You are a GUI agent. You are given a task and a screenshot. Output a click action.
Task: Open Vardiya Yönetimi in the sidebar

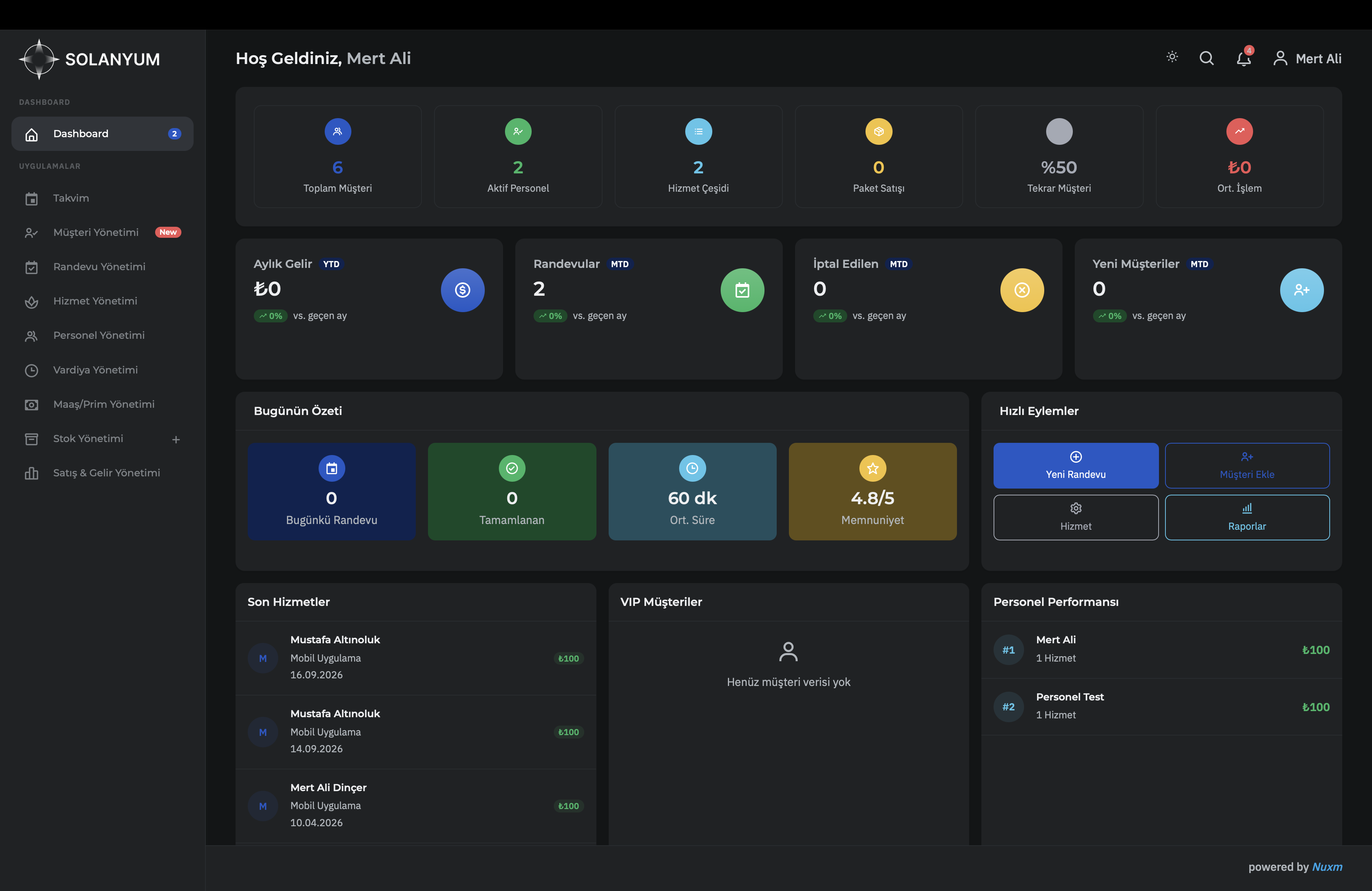coord(103,370)
